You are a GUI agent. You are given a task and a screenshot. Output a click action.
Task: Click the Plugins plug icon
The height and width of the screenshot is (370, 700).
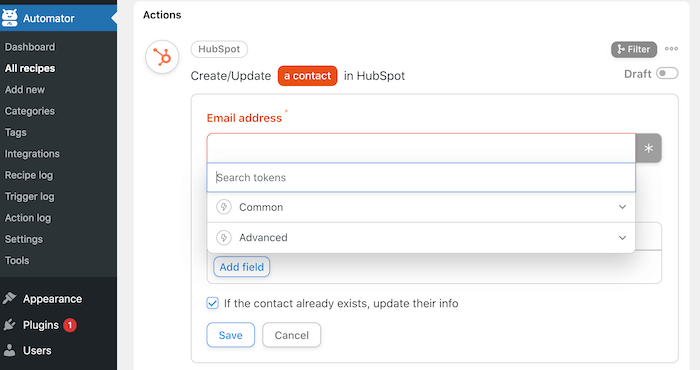(x=9, y=325)
